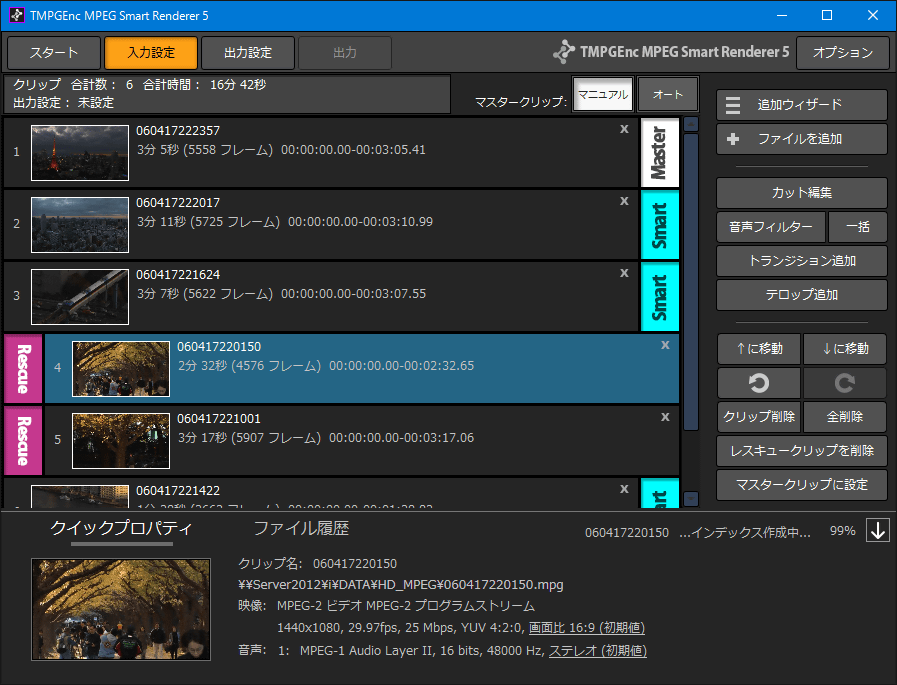The image size is (897, 685).
Task: Click the clip list scrollbar thumb
Action: pos(691,282)
